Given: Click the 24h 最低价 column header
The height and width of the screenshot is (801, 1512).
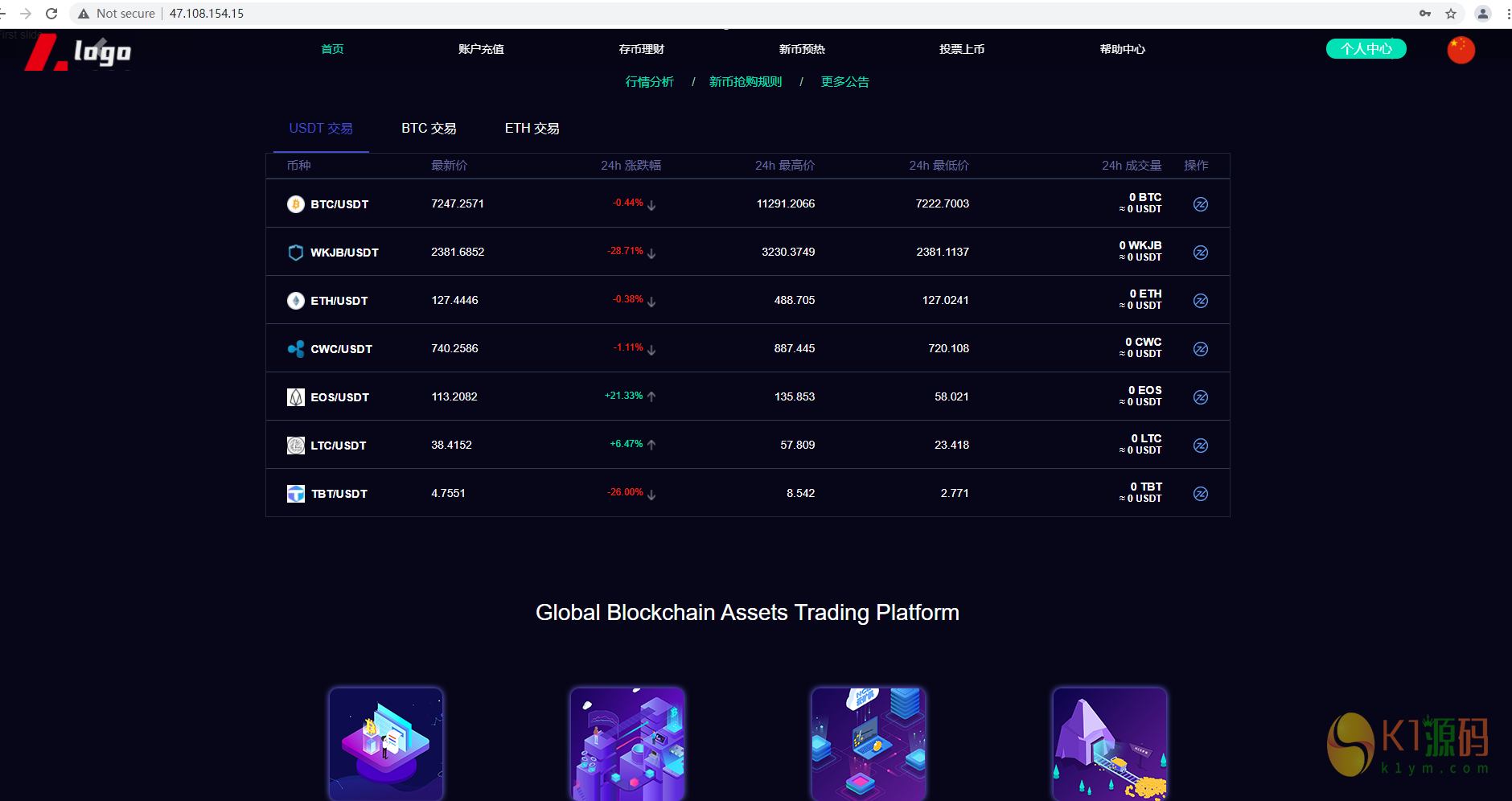Looking at the screenshot, I should 939,166.
